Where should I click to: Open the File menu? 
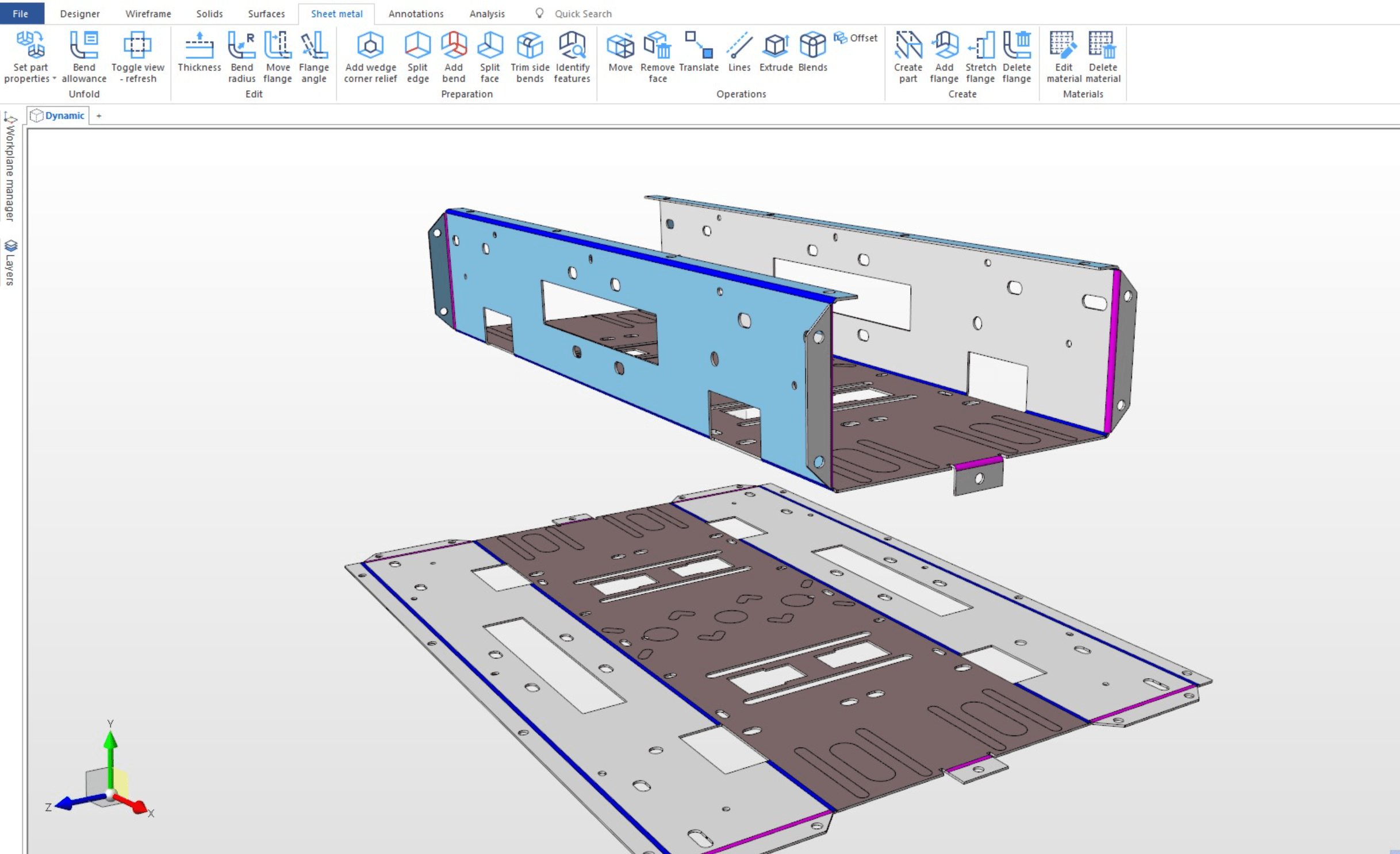click(21, 13)
